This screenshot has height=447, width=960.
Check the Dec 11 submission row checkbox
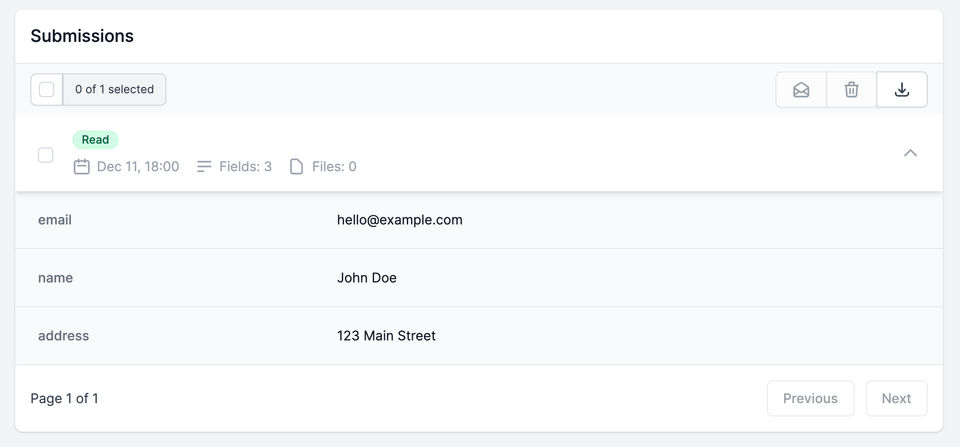(46, 155)
